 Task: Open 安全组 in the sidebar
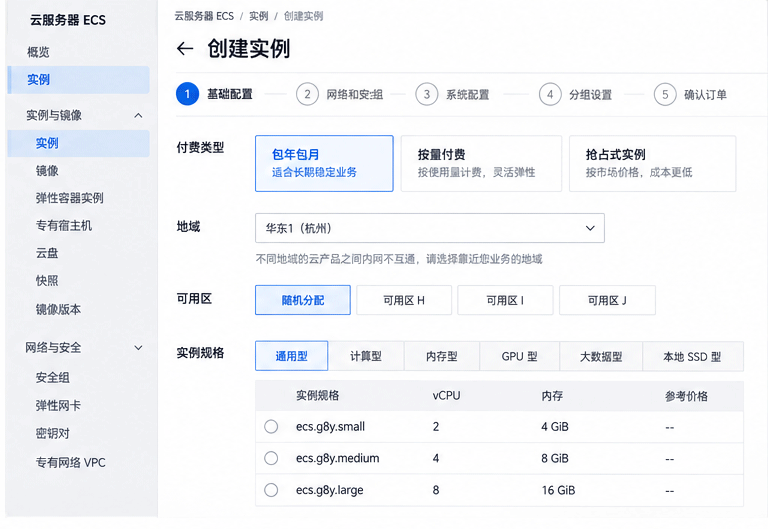click(52, 378)
